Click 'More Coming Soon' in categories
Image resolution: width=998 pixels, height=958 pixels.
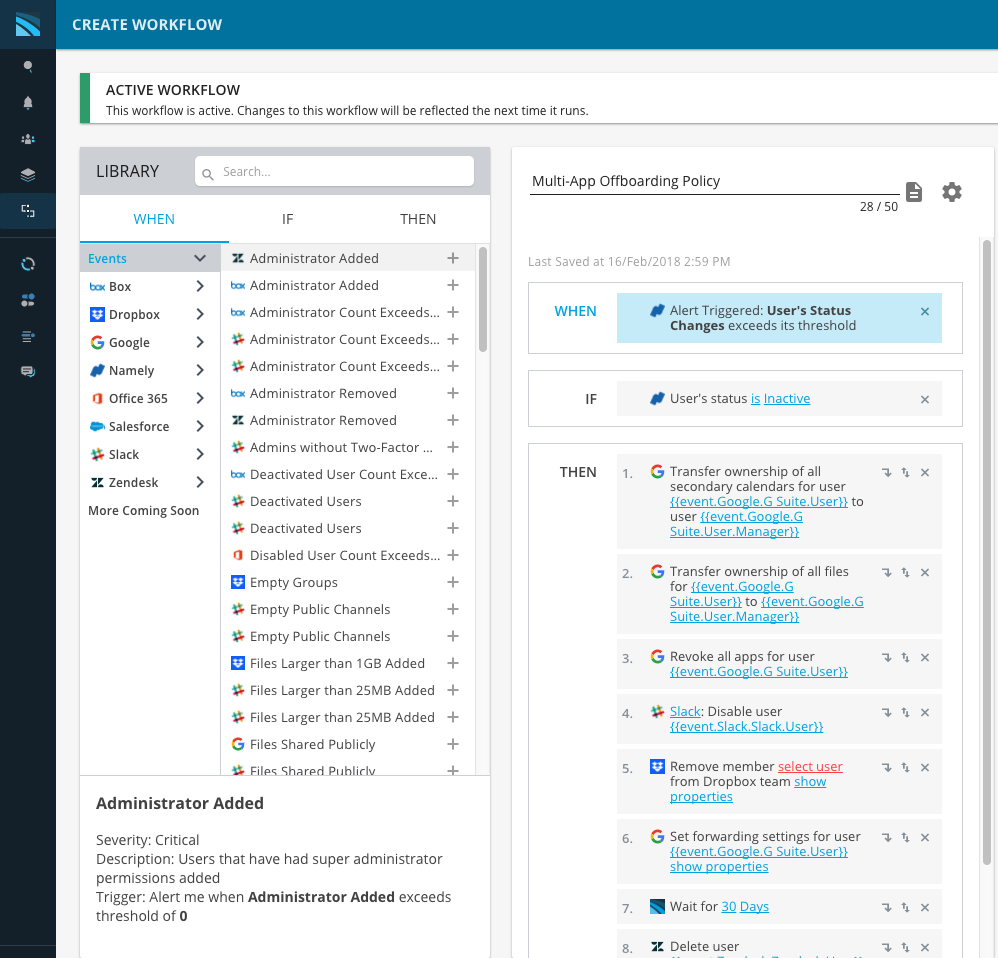(x=144, y=511)
